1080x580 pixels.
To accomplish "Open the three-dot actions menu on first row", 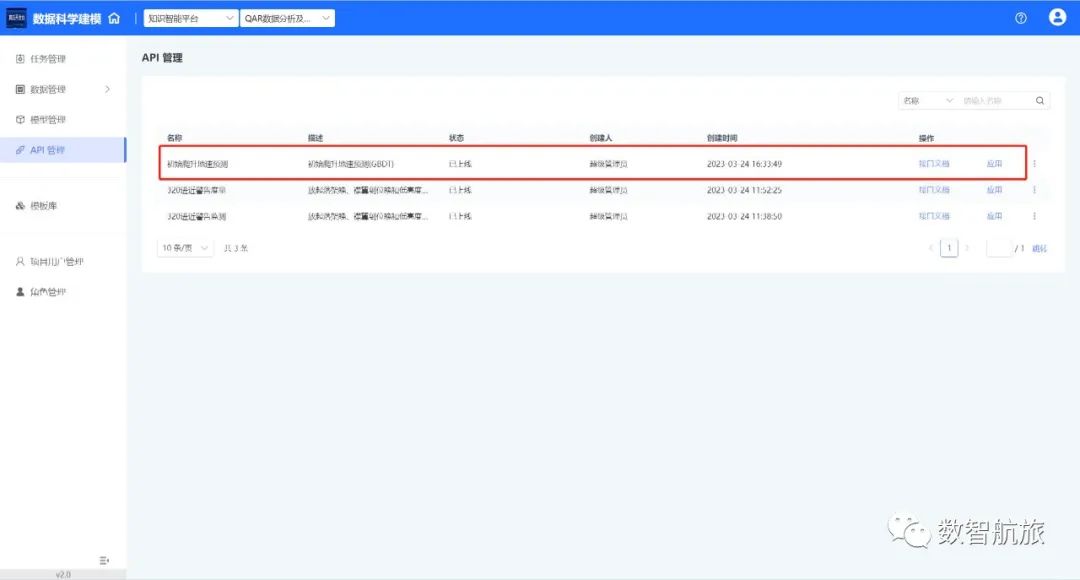I will coord(1035,163).
